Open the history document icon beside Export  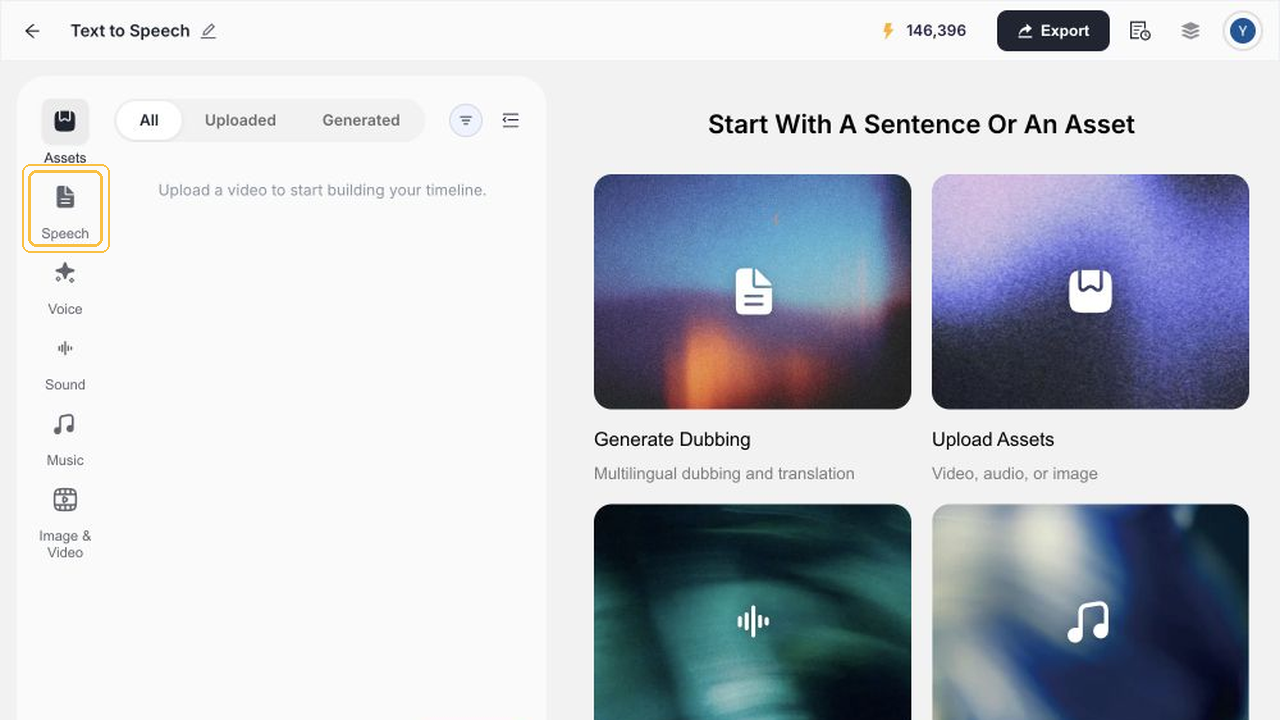click(x=1140, y=31)
